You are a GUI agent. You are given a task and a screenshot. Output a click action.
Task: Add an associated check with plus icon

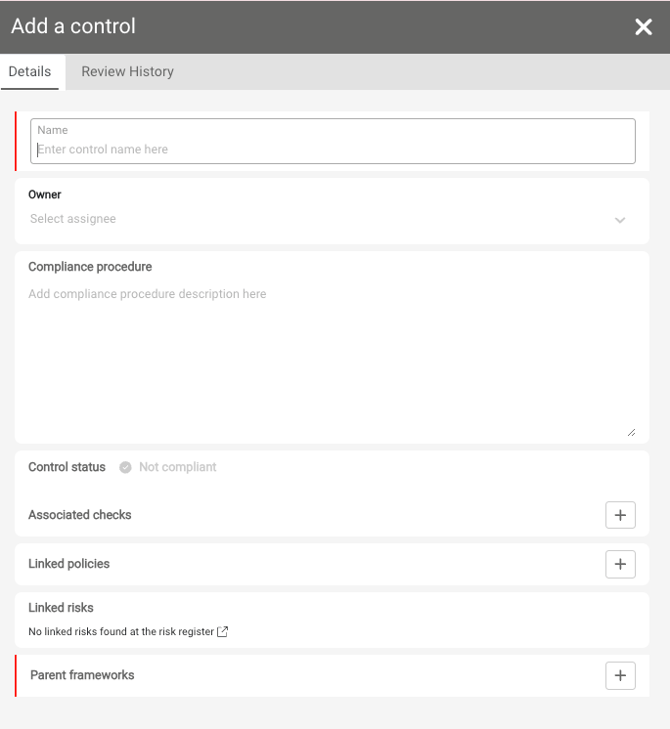pos(620,515)
